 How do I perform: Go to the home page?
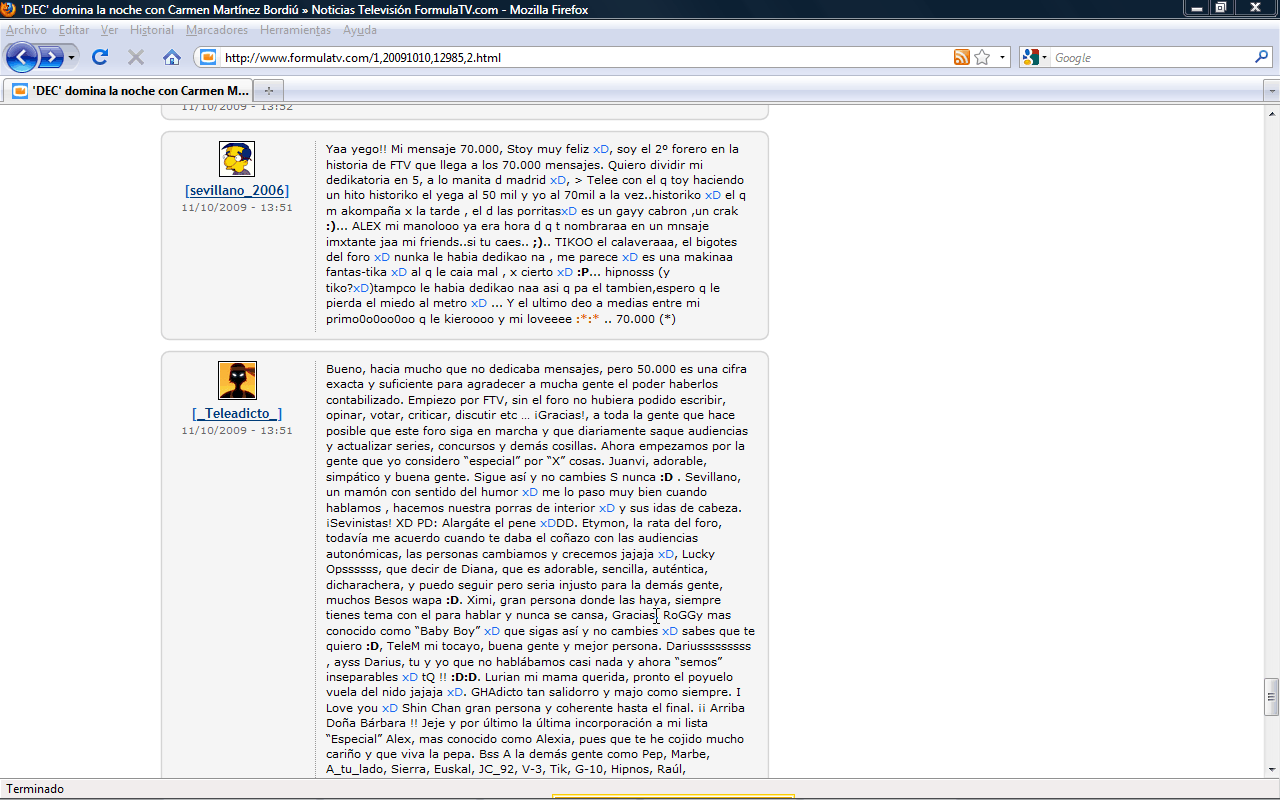coord(172,57)
